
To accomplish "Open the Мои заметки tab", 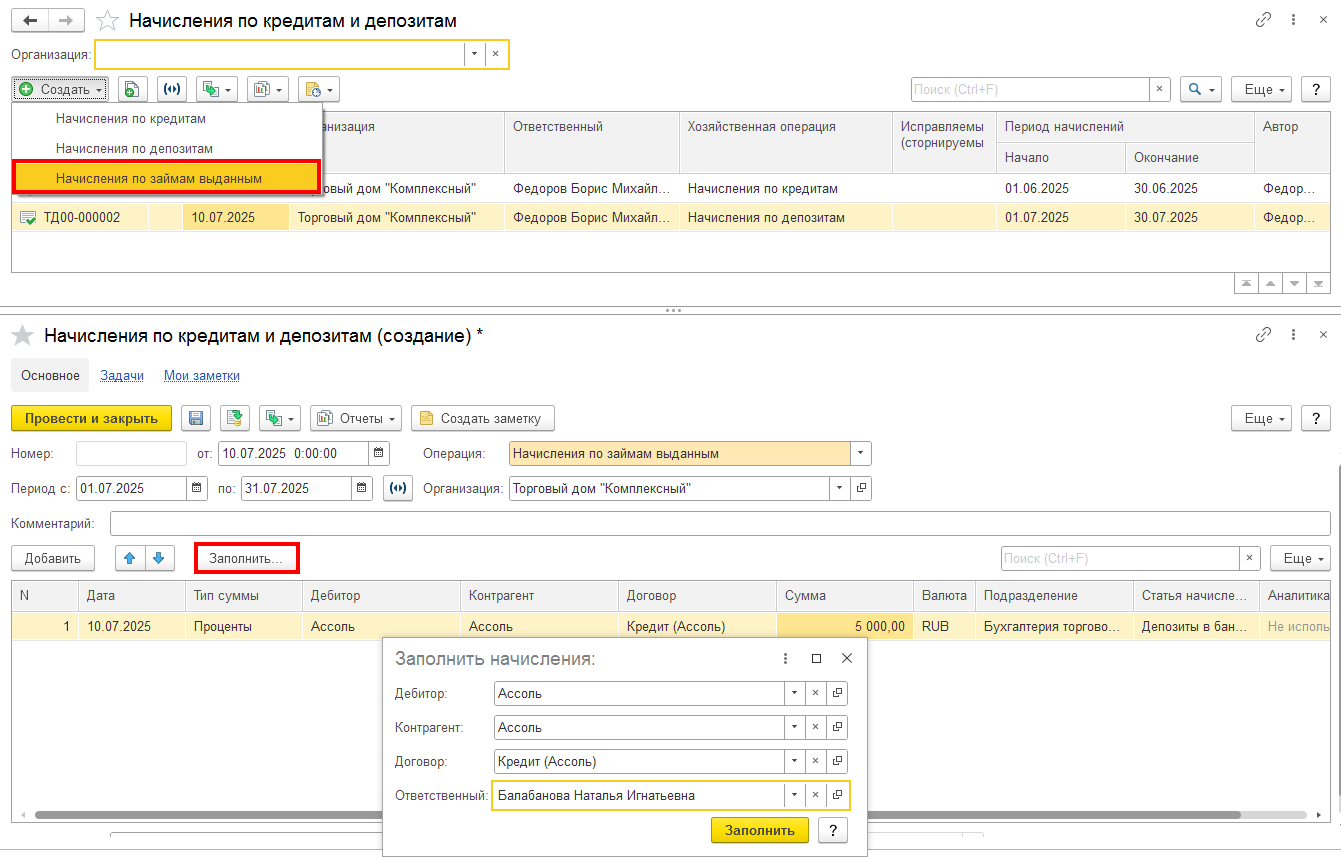I will click(x=202, y=376).
